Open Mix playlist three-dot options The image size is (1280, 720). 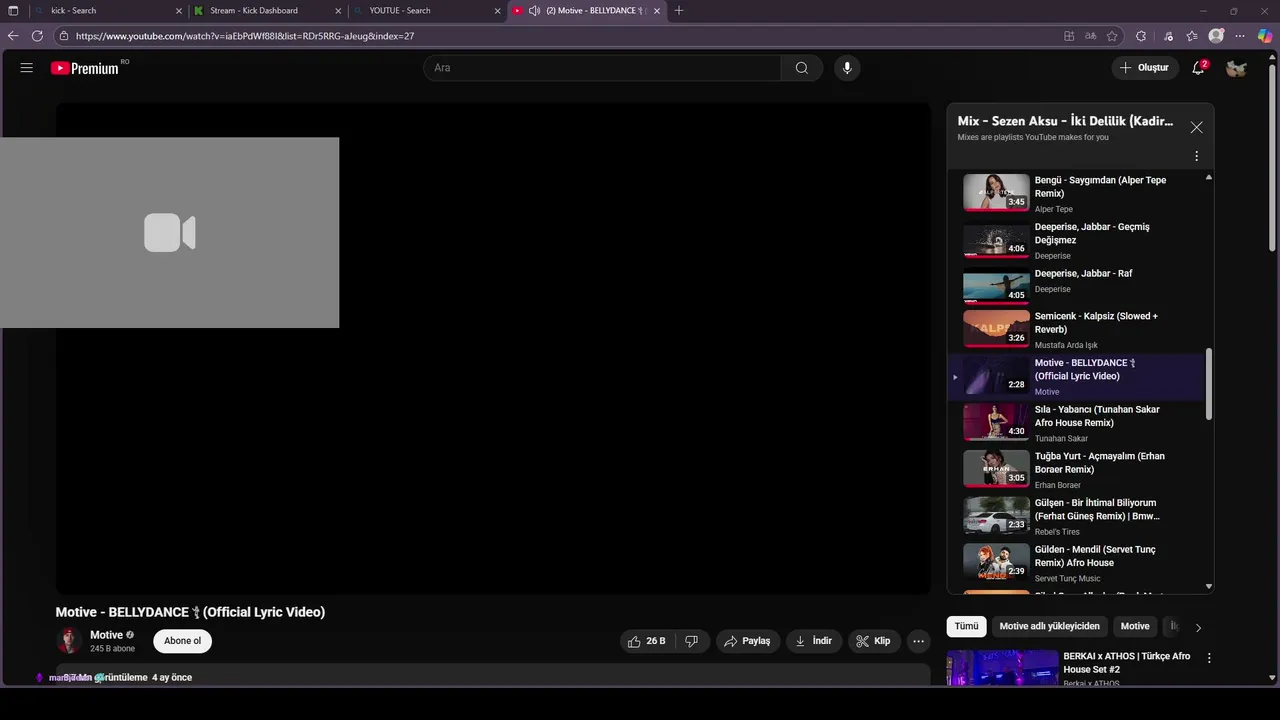point(1196,156)
